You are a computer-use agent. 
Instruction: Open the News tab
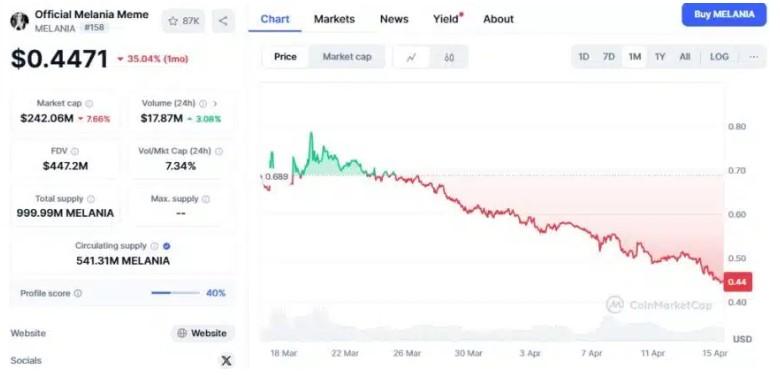pos(394,19)
